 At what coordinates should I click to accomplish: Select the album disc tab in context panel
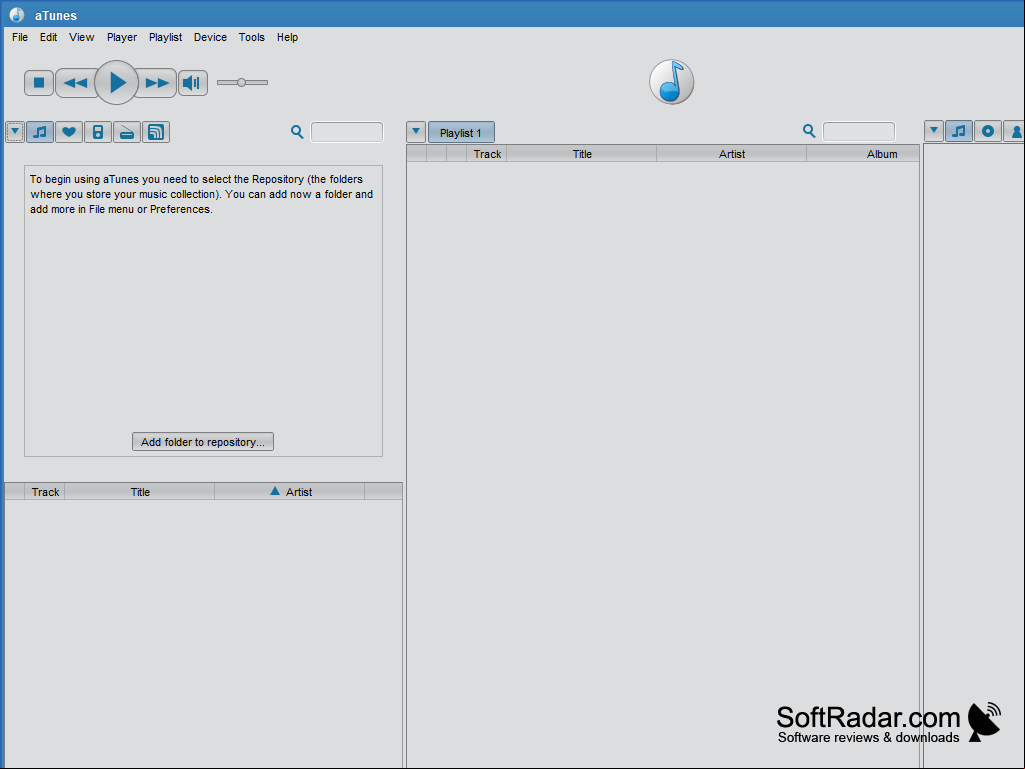tap(988, 131)
